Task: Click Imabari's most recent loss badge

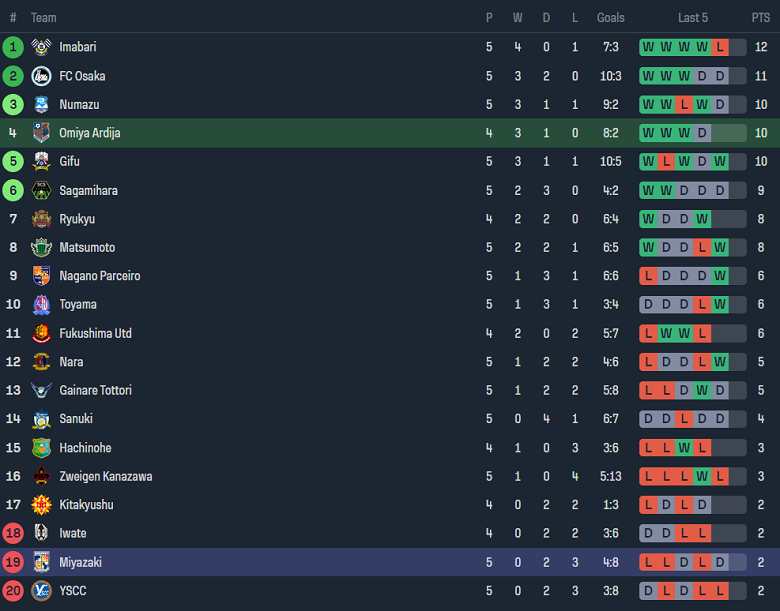Action: 720,47
